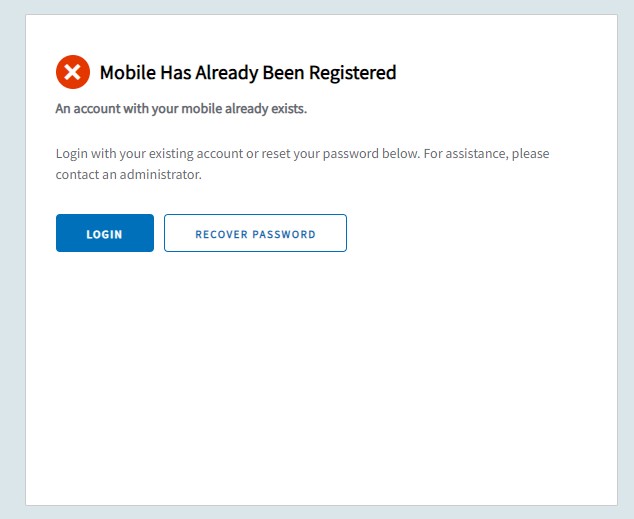
Task: Click the white cross inside the red circle
Action: pyautogui.click(x=72, y=72)
